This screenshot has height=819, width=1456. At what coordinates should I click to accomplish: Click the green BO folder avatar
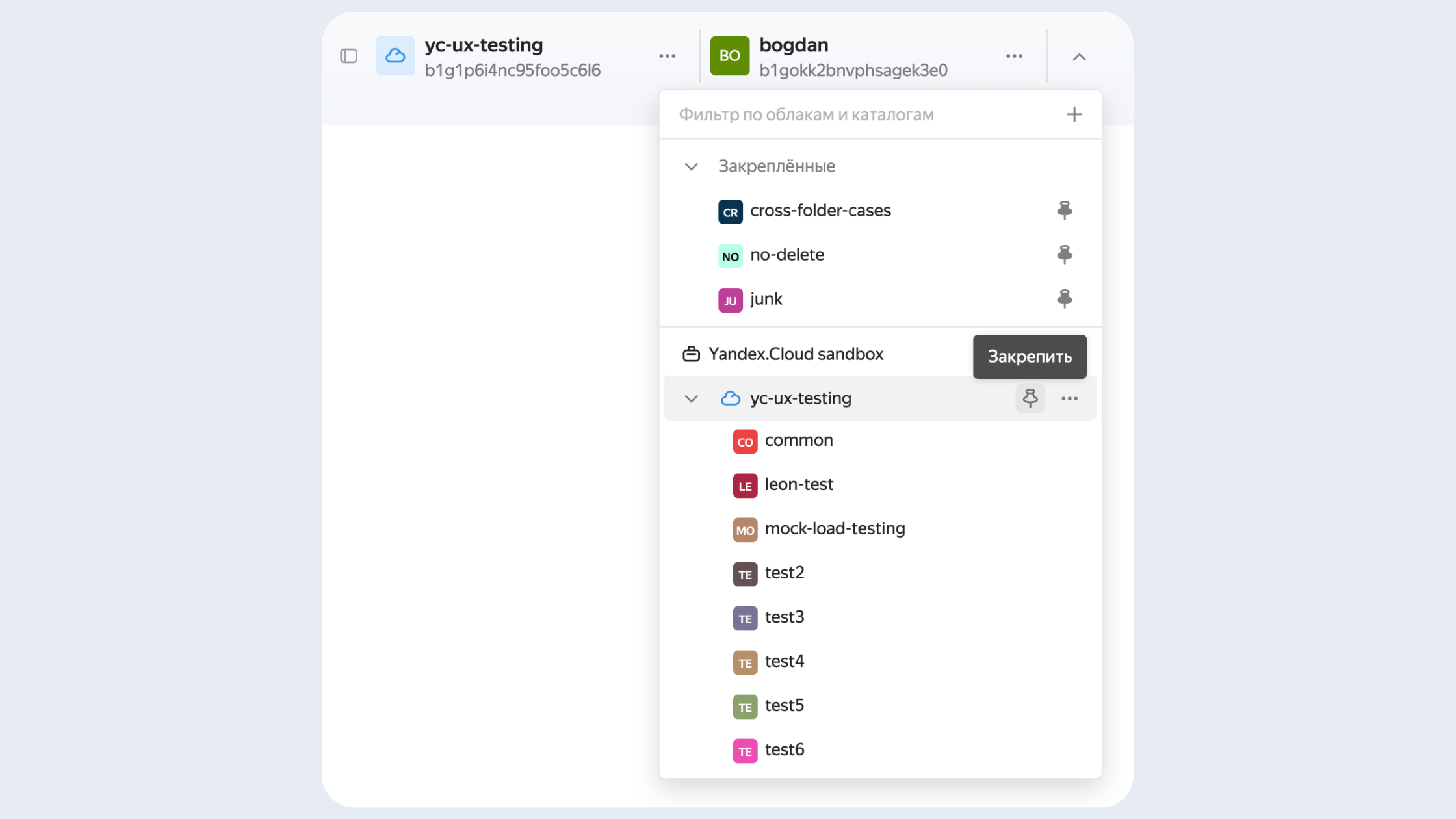[x=730, y=56]
